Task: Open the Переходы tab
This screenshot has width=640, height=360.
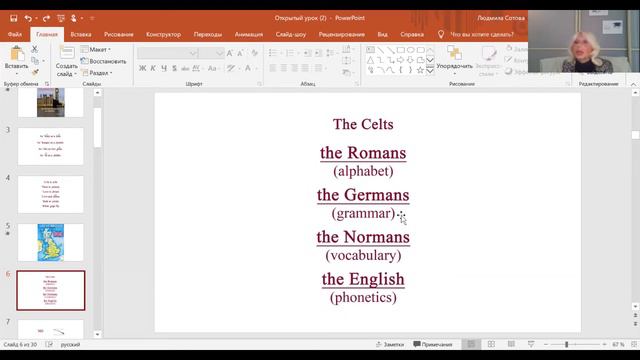Action: click(208, 34)
